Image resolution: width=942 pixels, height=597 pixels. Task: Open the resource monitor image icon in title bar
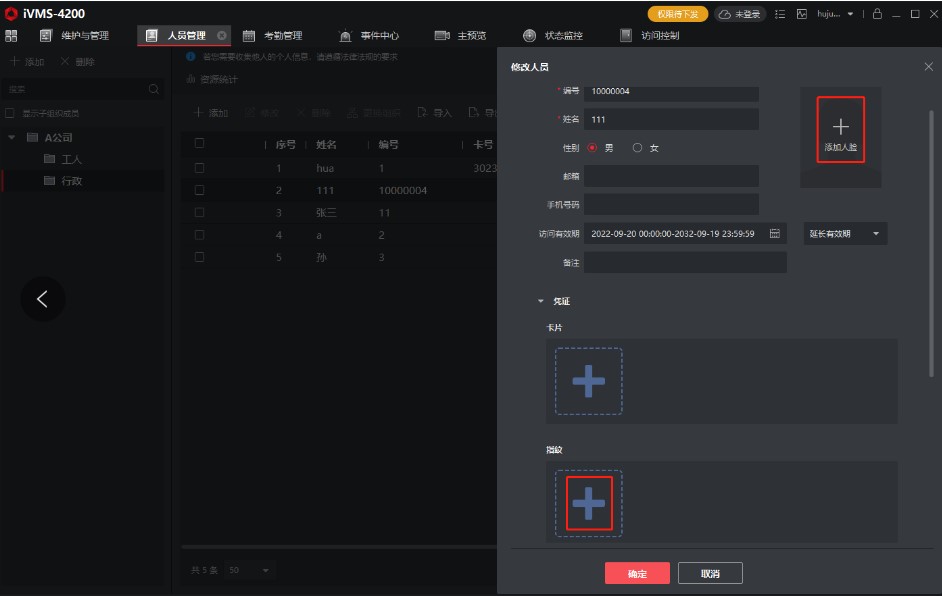(801, 14)
